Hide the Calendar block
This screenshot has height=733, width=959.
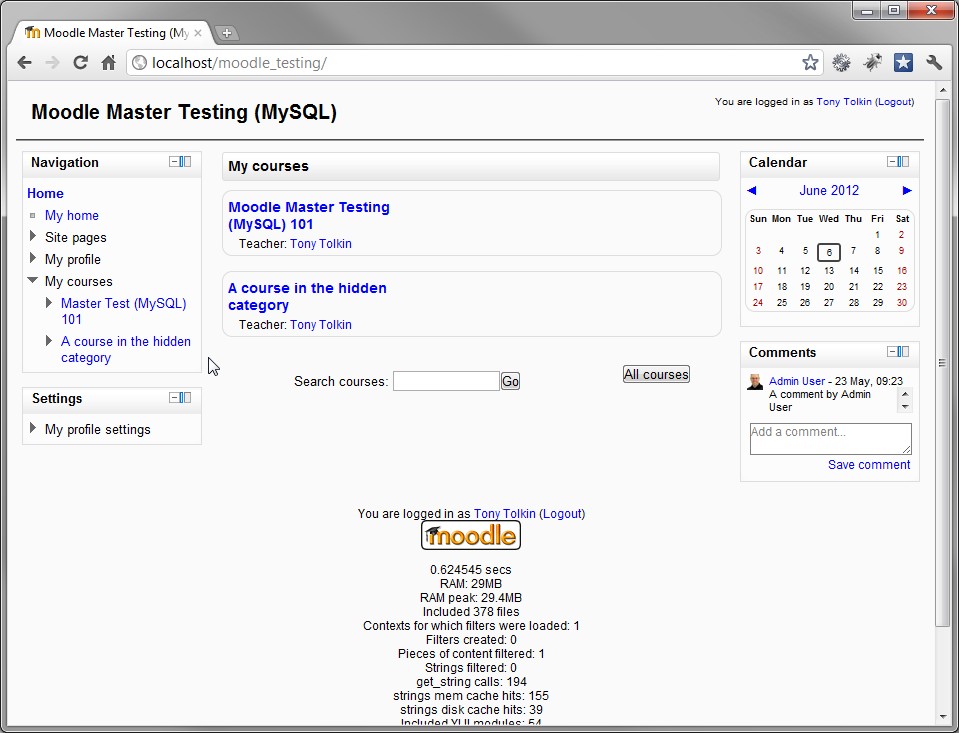[x=892, y=162]
